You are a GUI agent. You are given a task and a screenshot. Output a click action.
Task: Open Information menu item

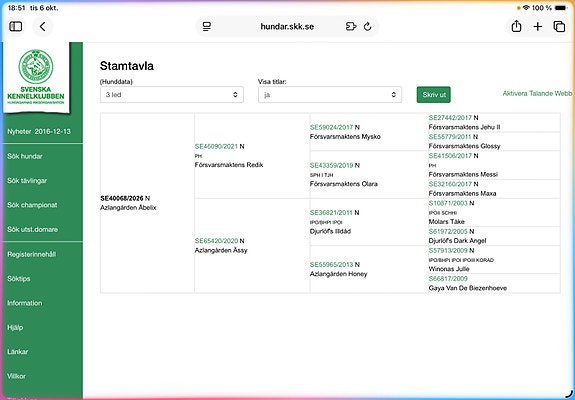[x=25, y=303]
